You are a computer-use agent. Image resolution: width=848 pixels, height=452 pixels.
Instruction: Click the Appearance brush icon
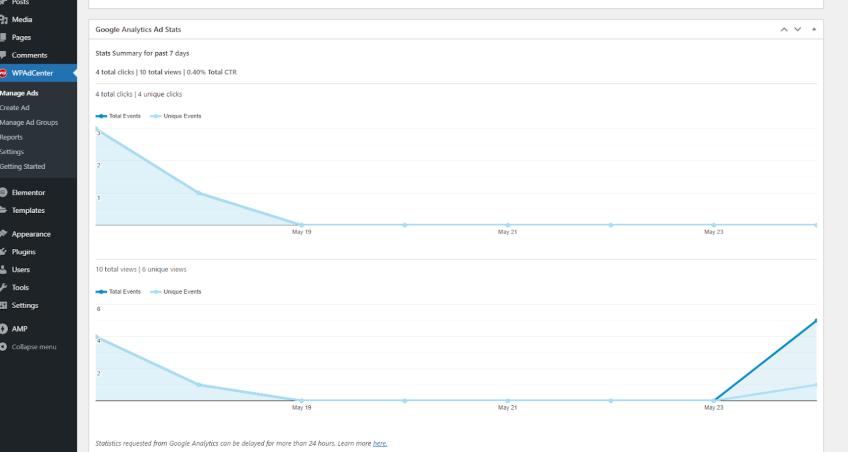pos(3,234)
